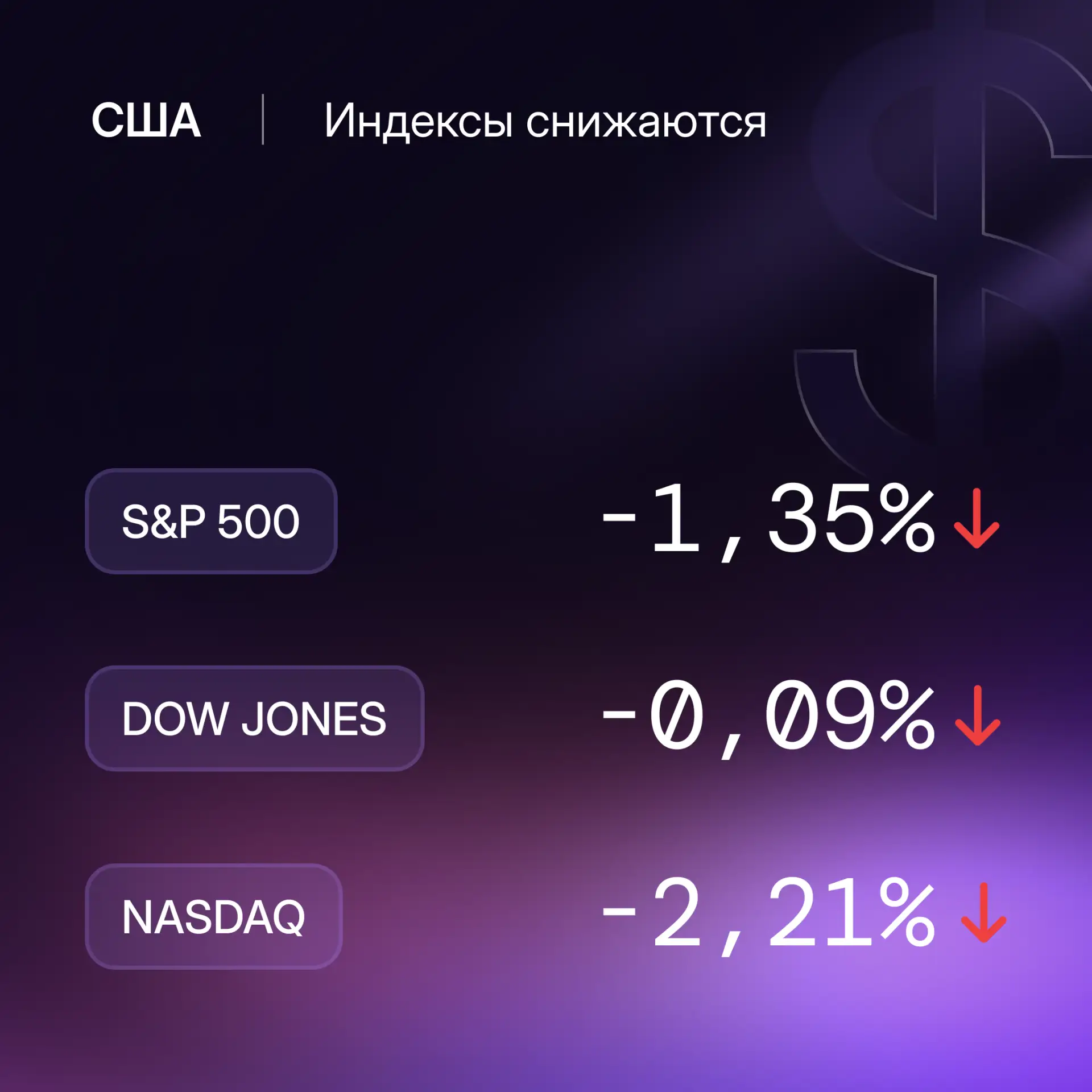Screen dimensions: 1092x1092
Task: Click the percent sign in -1,35%
Action: (907, 518)
